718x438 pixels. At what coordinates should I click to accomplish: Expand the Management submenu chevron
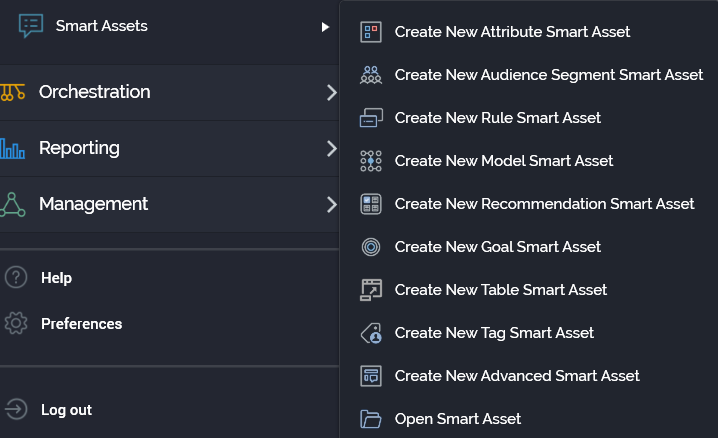click(x=331, y=204)
